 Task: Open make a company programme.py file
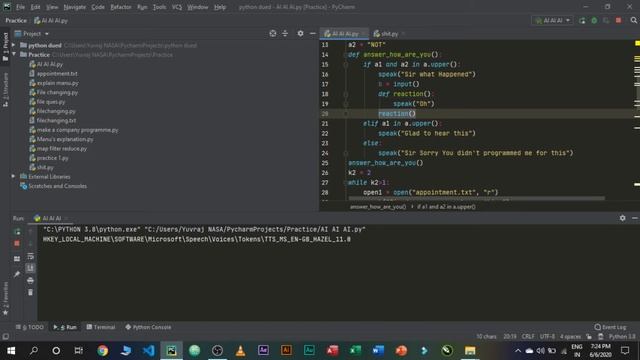73,130
